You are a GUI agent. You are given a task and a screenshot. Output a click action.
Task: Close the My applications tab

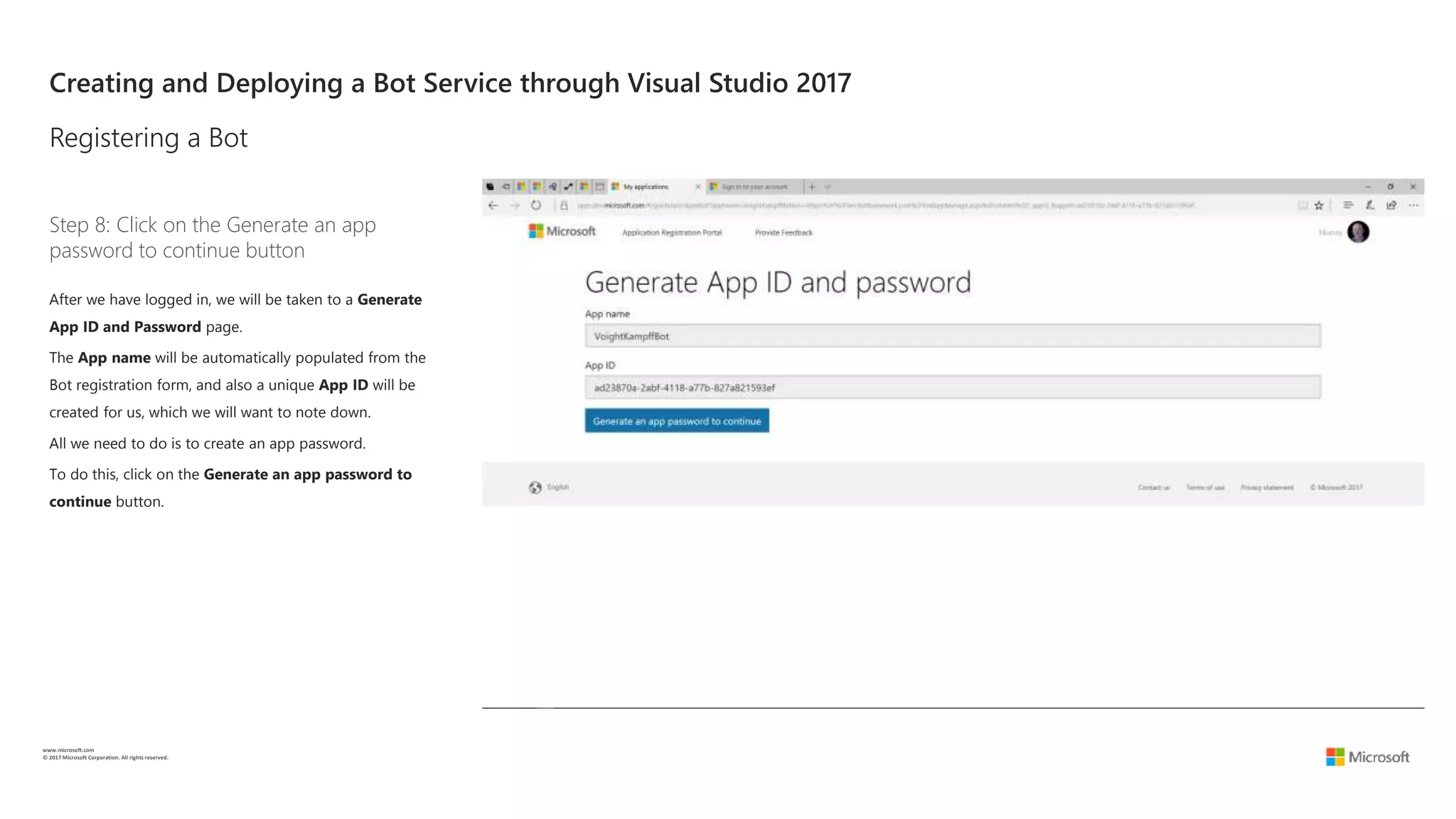pos(697,187)
